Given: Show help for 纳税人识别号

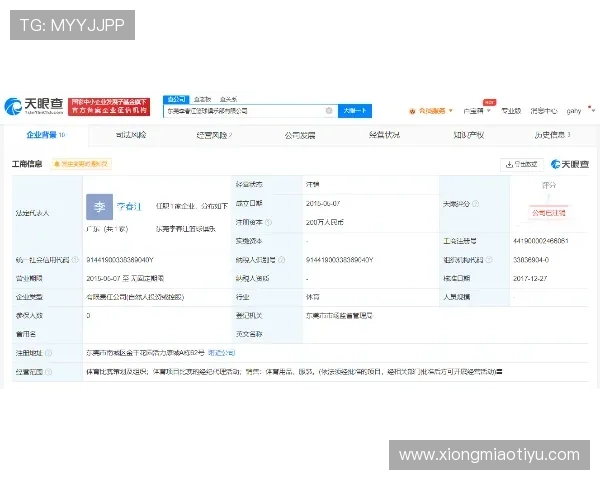Looking at the screenshot, I should (281, 260).
